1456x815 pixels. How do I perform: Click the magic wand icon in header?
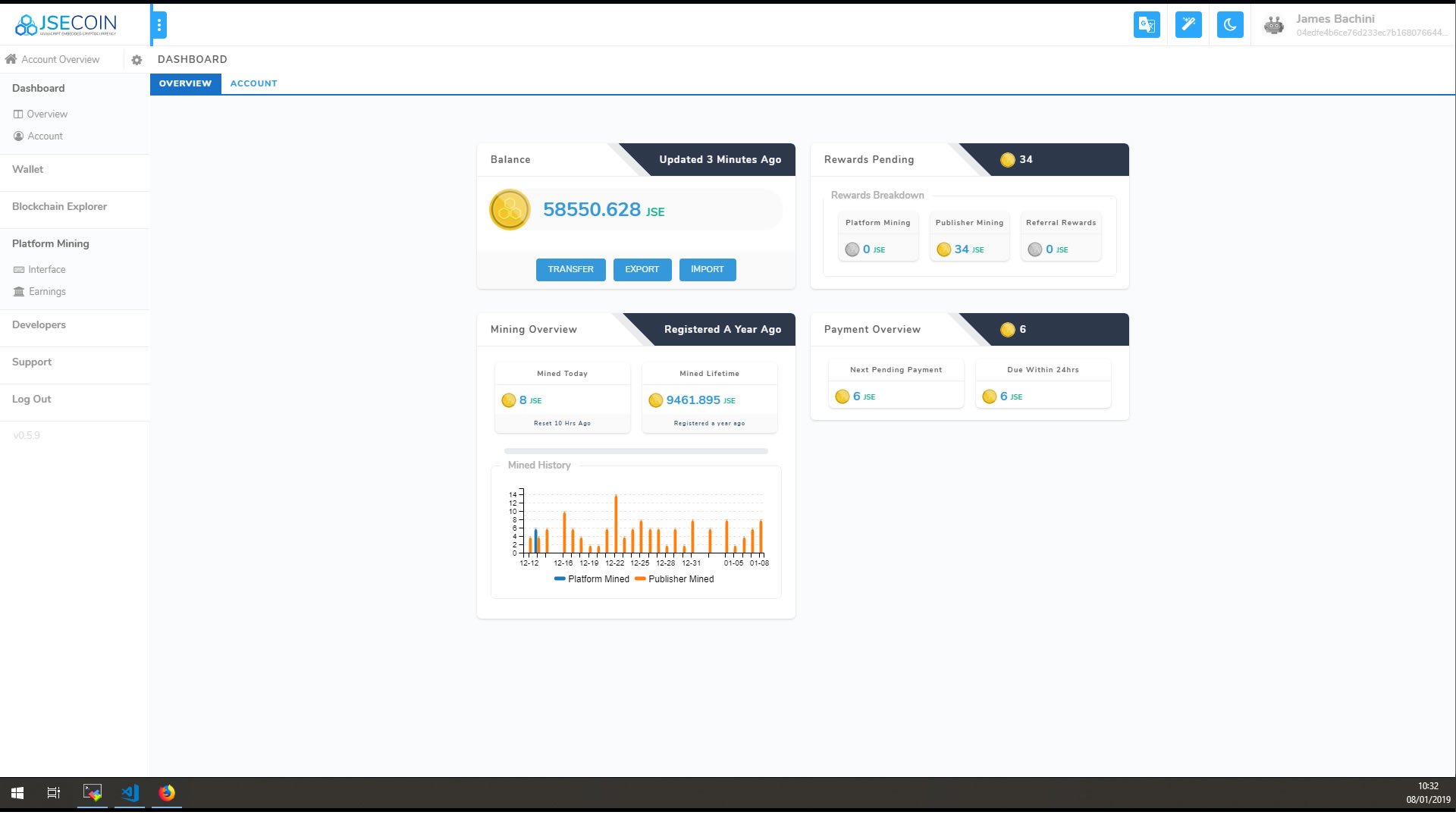(1188, 25)
